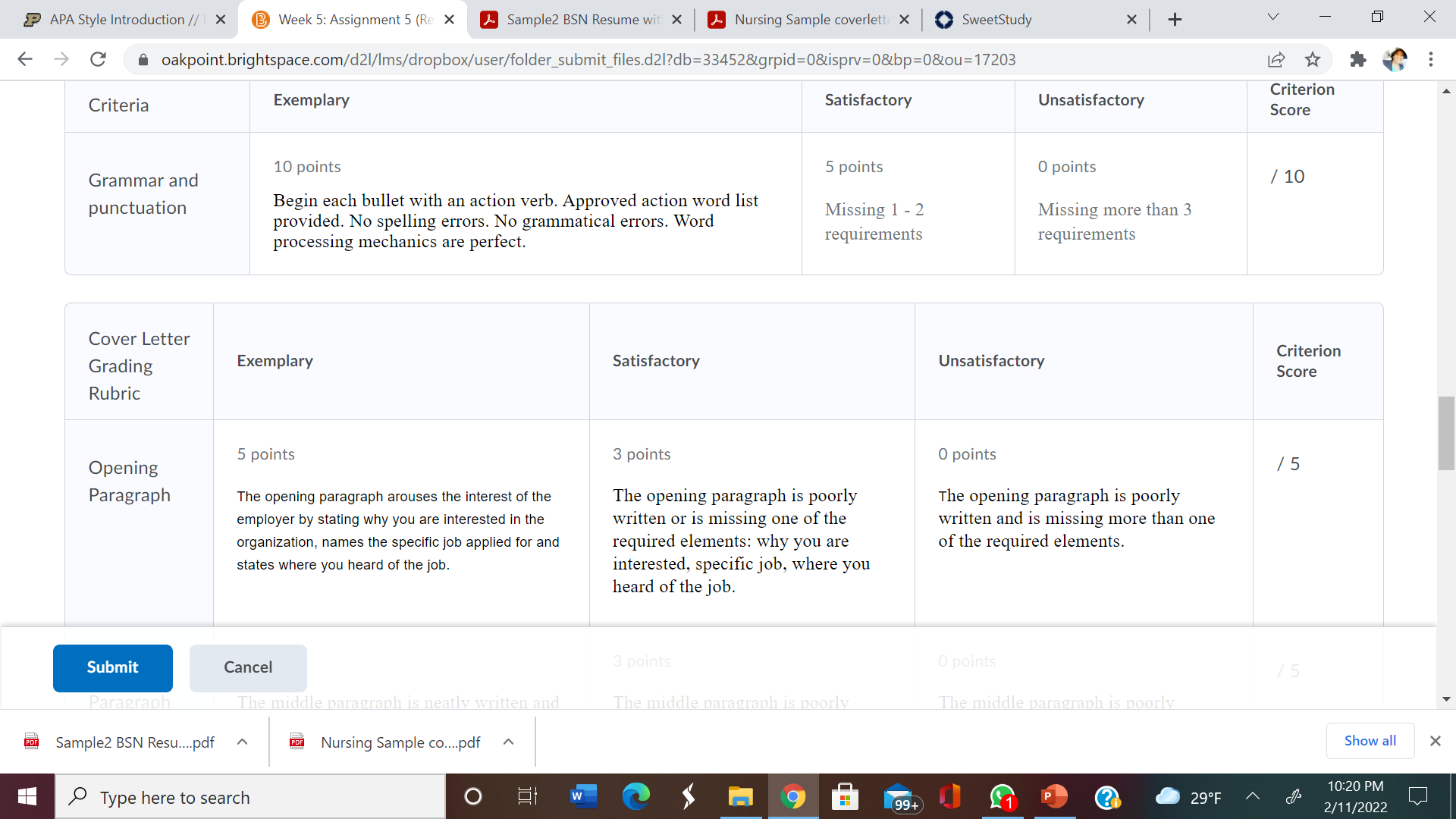Expand Nursing Sample download options

tap(509, 742)
